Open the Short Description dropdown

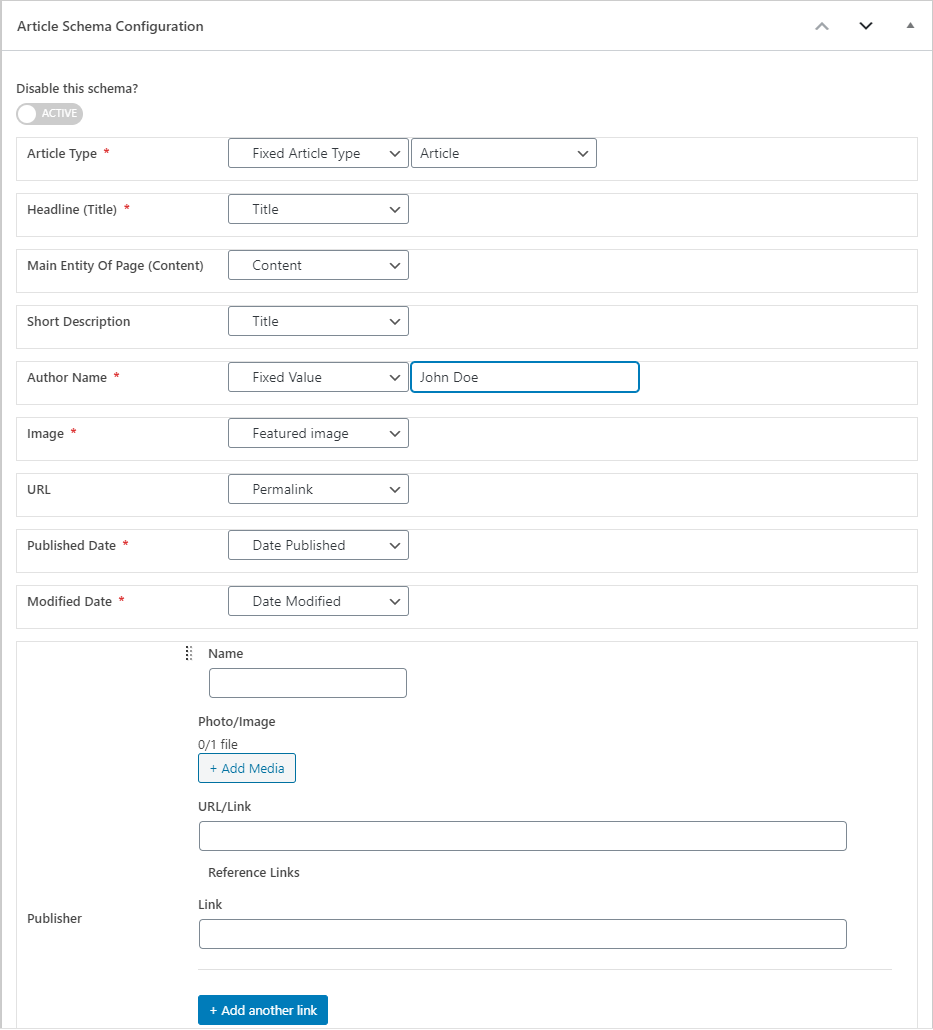pyautogui.click(x=318, y=321)
